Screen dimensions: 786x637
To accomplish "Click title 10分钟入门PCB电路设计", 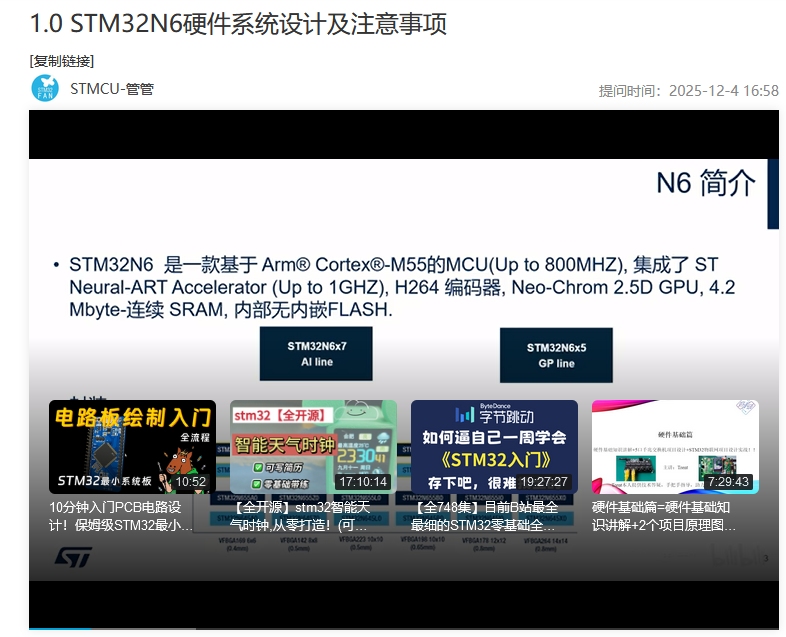I will pos(121,516).
